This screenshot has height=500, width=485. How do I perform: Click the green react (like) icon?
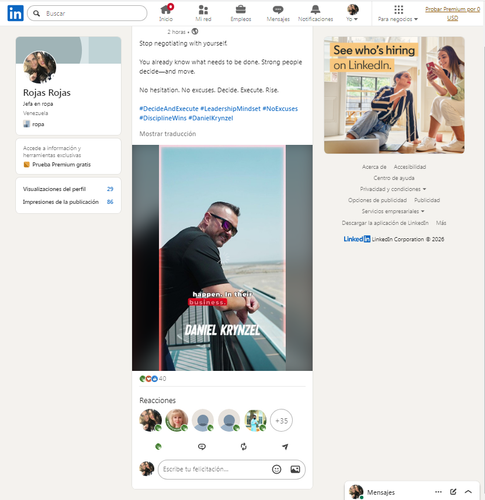click(x=159, y=447)
